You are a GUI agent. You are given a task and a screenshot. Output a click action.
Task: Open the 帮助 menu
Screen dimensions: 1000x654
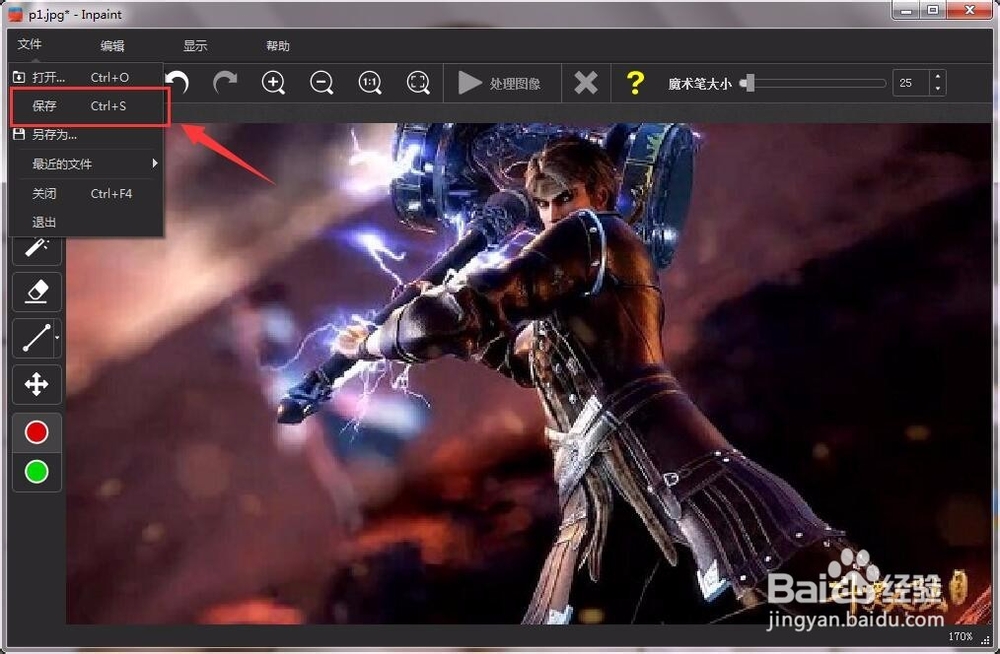tap(278, 45)
